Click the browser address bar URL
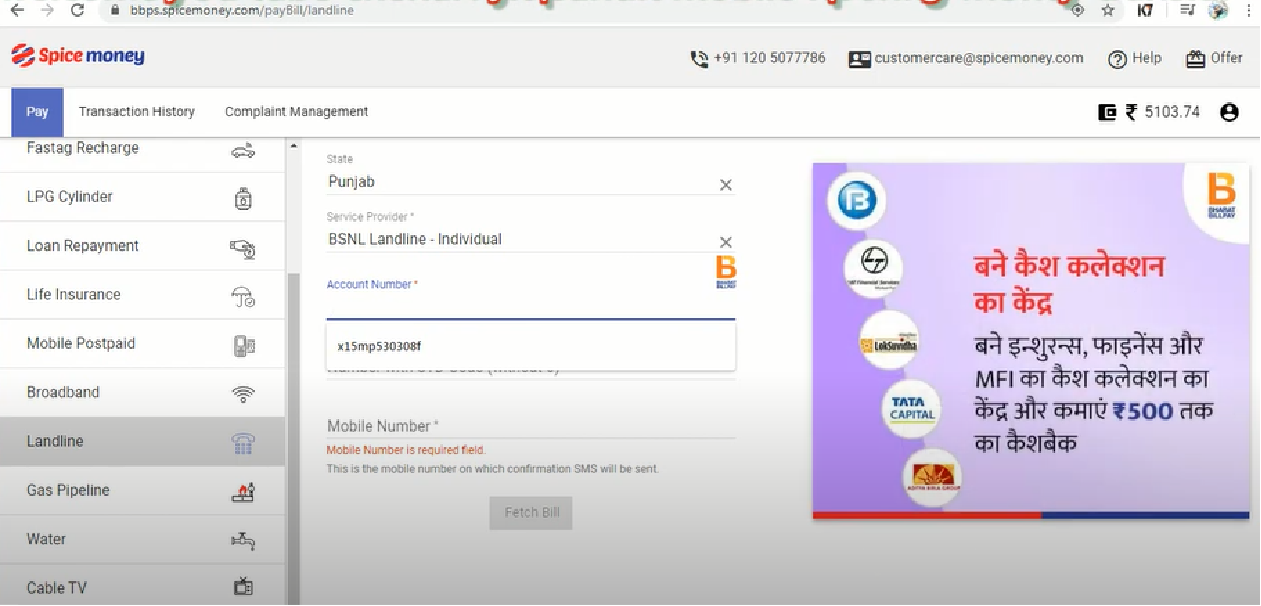This screenshot has width=1261, height=606. [x=242, y=10]
